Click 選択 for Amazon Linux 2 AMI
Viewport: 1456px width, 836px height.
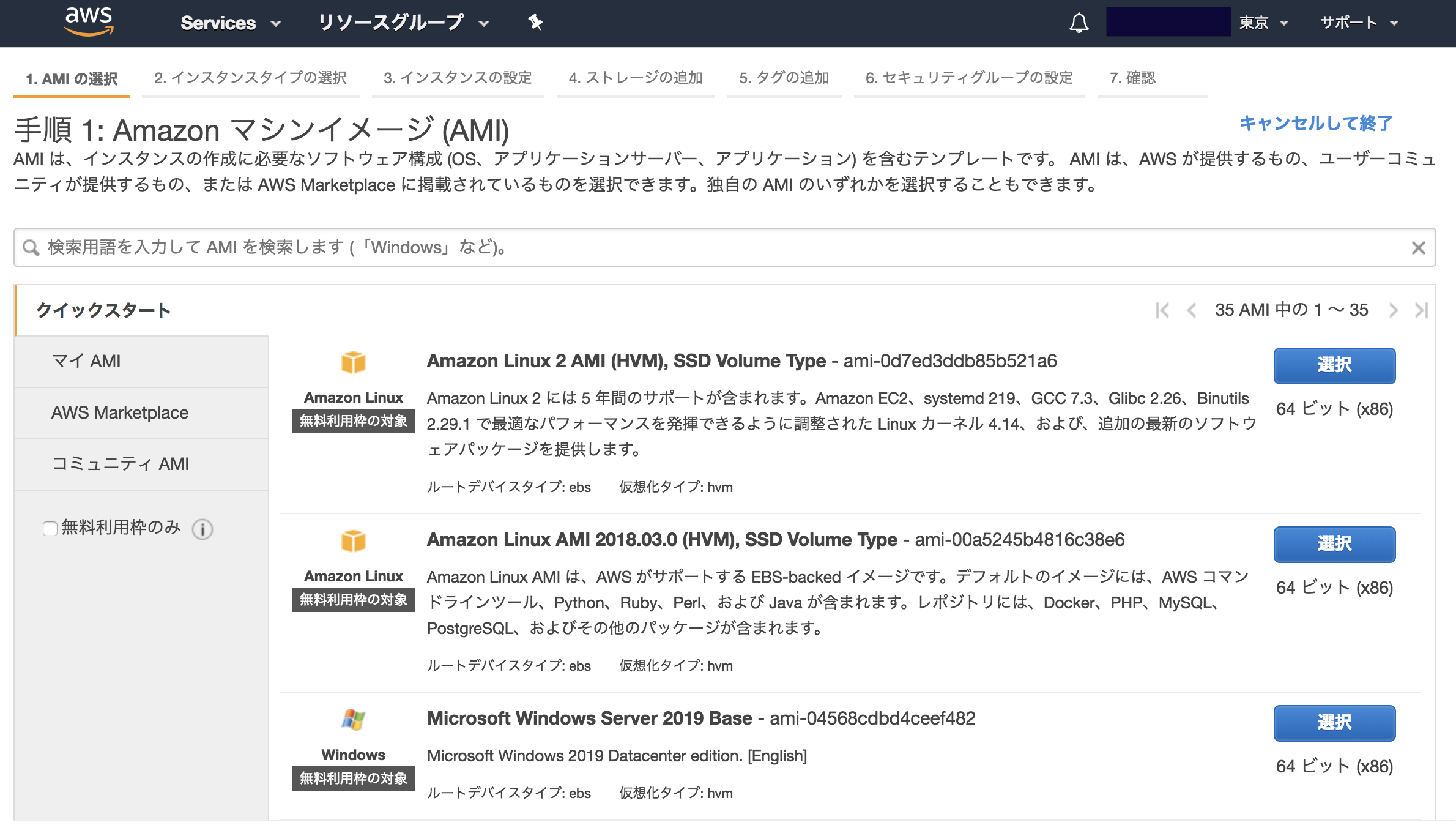click(1334, 365)
